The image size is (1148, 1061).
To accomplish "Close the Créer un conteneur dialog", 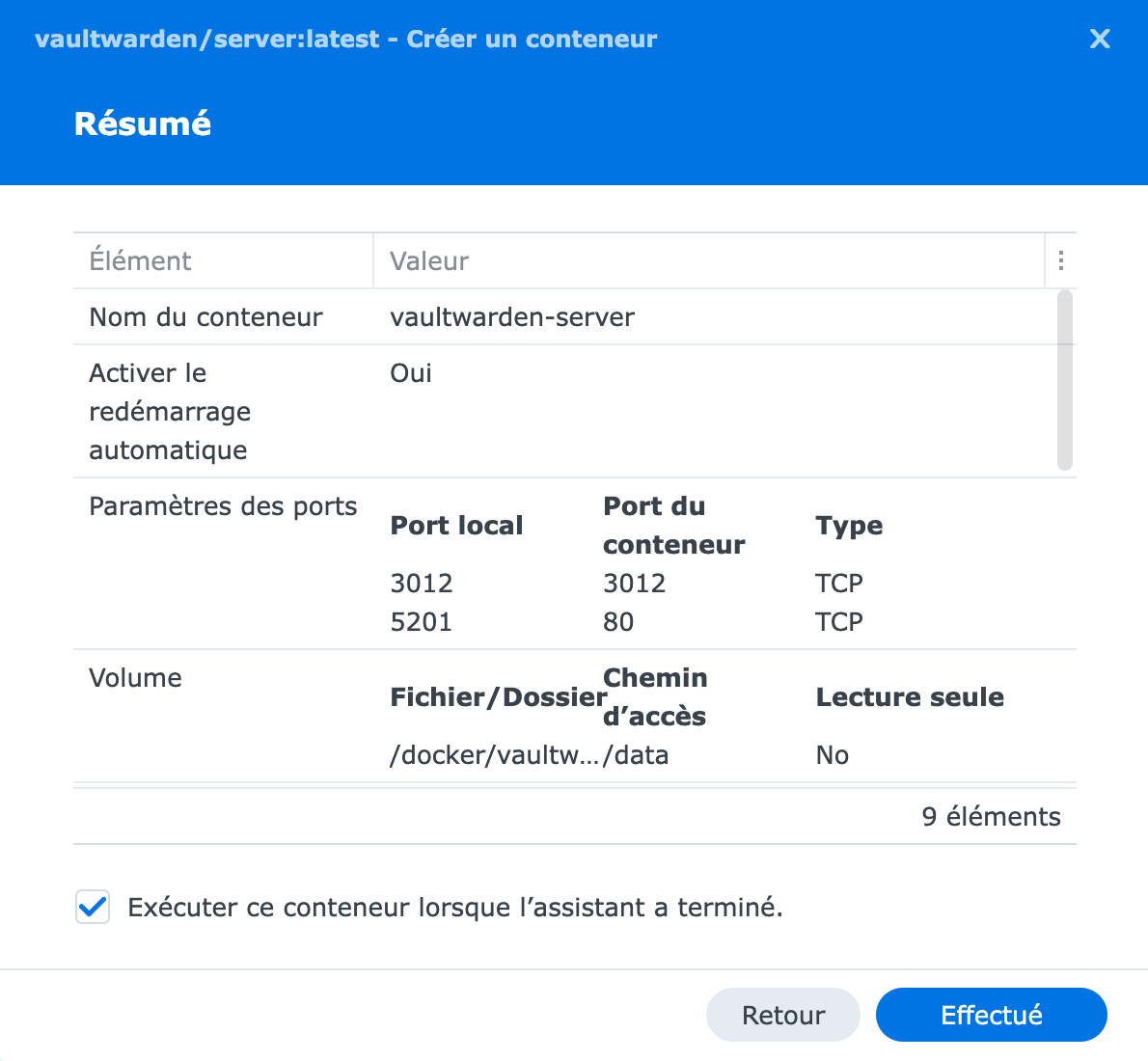I will pos(1100,39).
